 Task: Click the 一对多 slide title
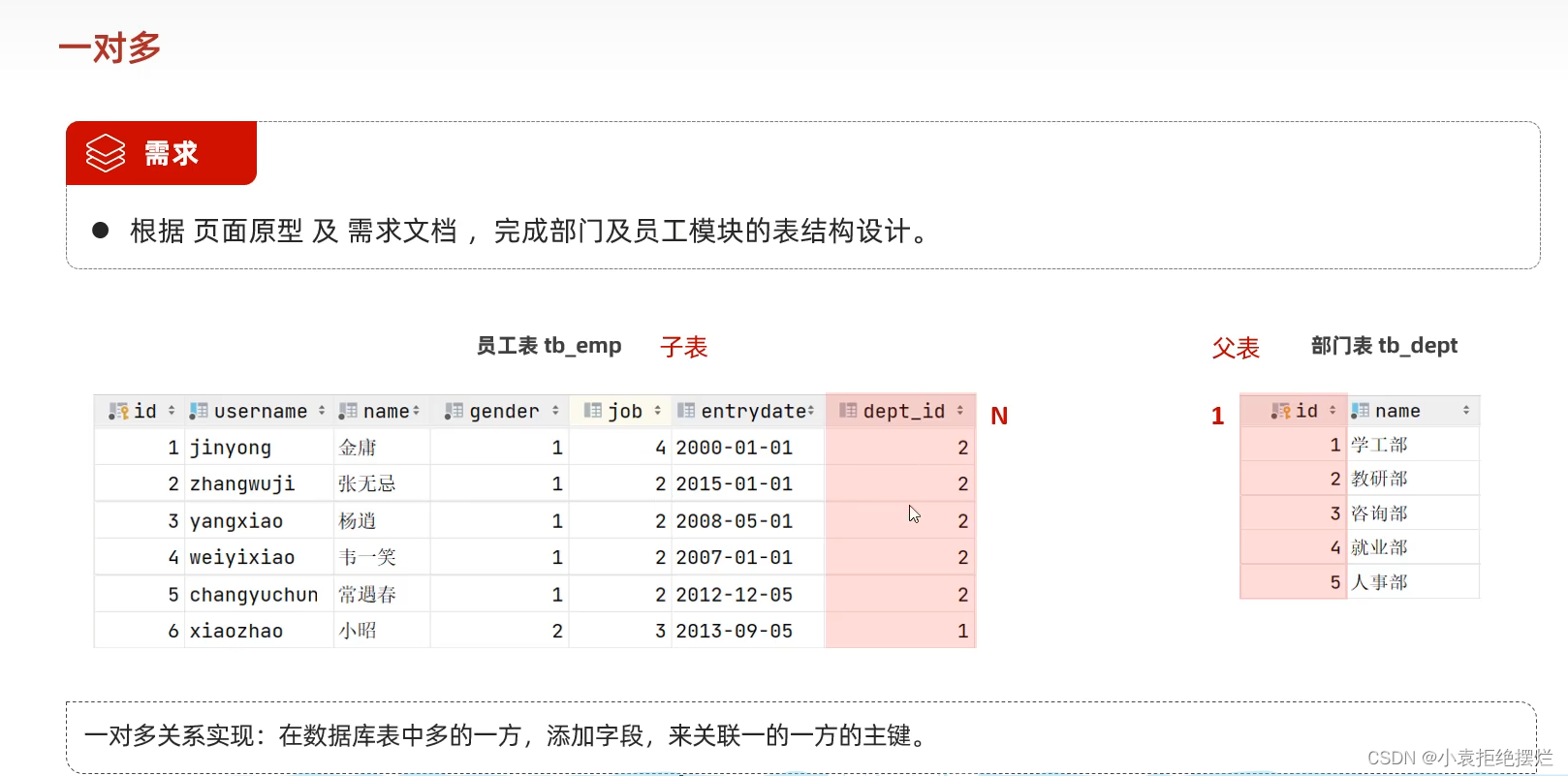(110, 47)
